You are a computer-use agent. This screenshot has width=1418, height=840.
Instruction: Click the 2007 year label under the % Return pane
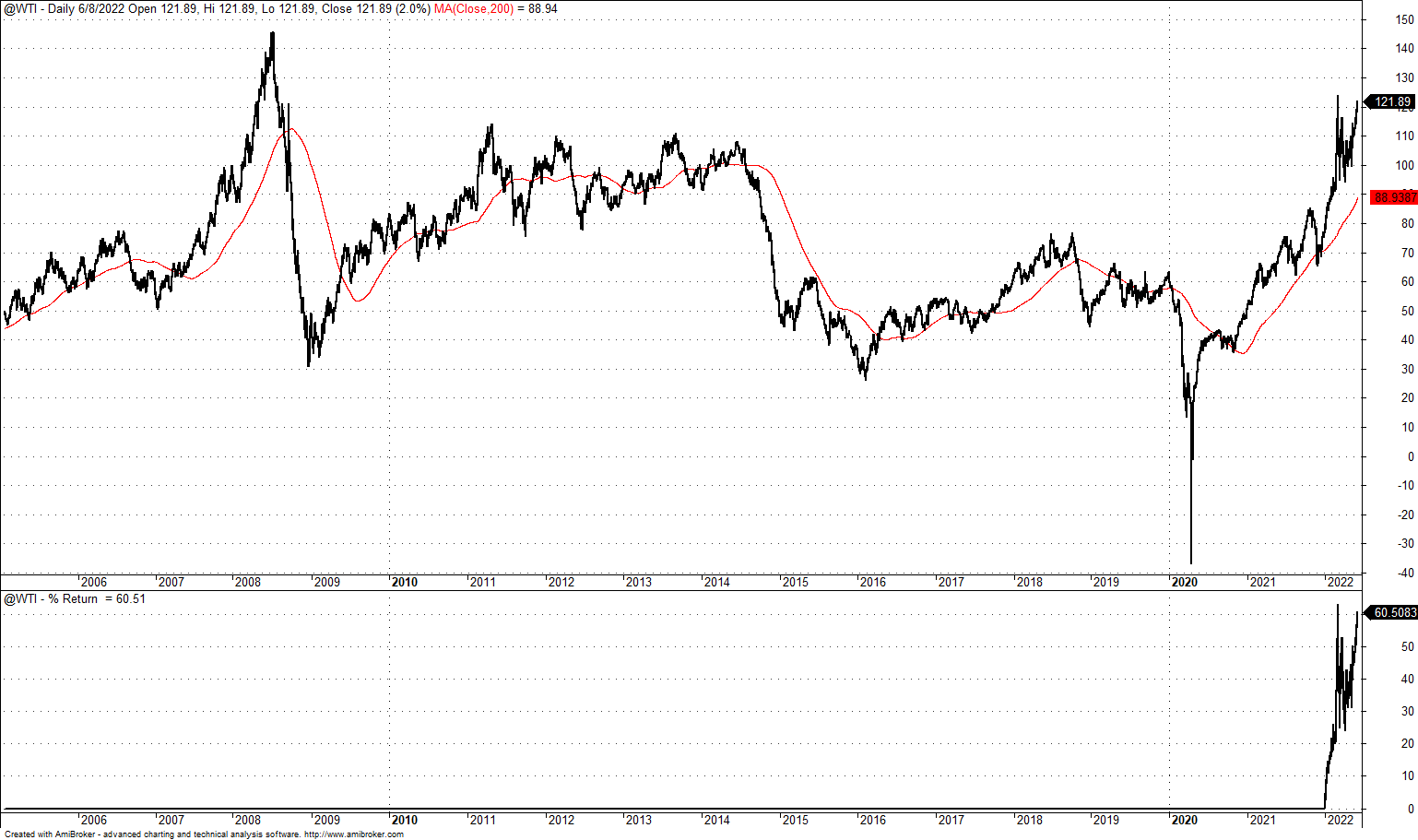click(171, 820)
